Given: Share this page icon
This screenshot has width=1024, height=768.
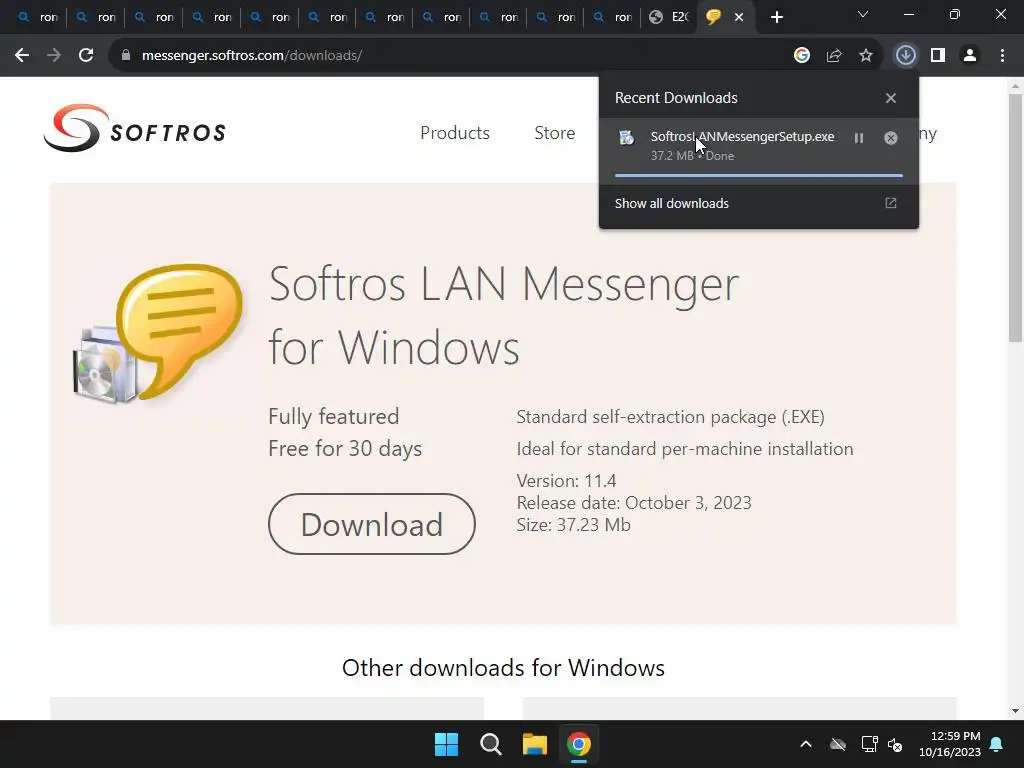Looking at the screenshot, I should point(834,56).
